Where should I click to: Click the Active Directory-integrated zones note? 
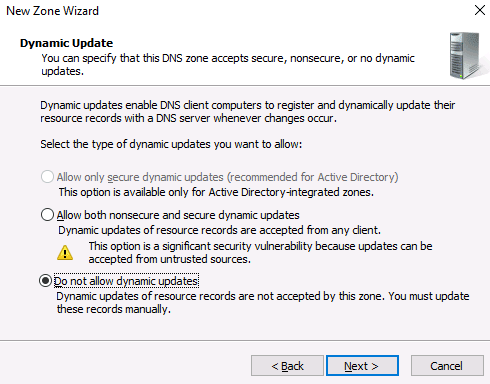216,192
